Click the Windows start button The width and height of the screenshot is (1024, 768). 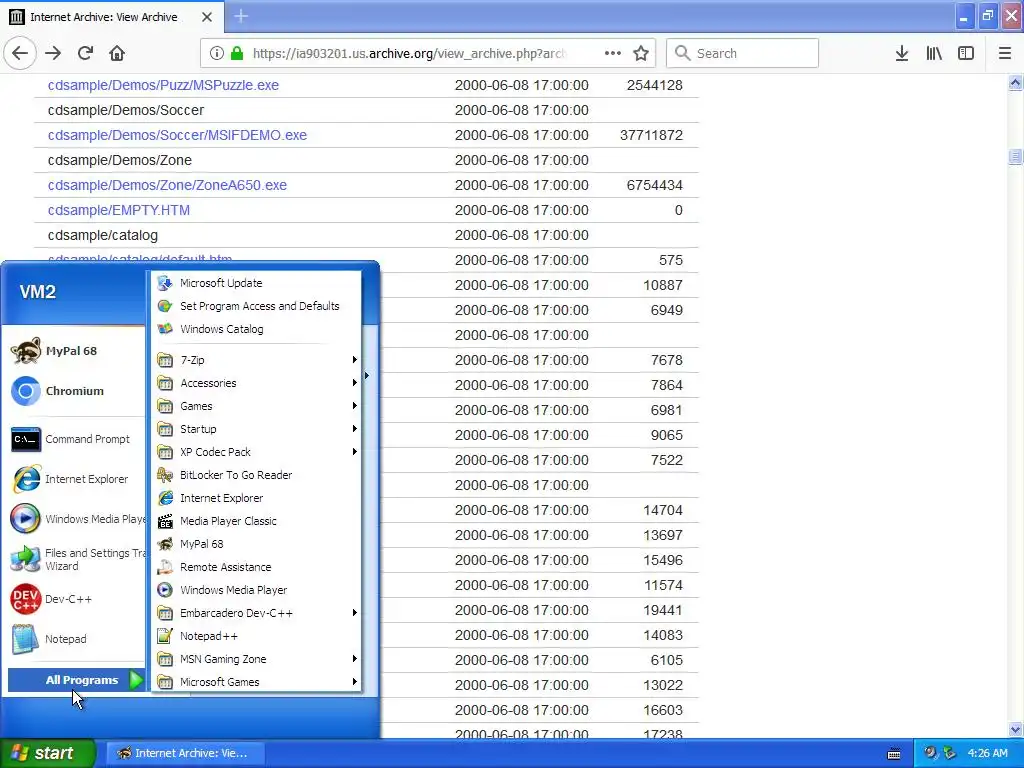click(x=47, y=753)
